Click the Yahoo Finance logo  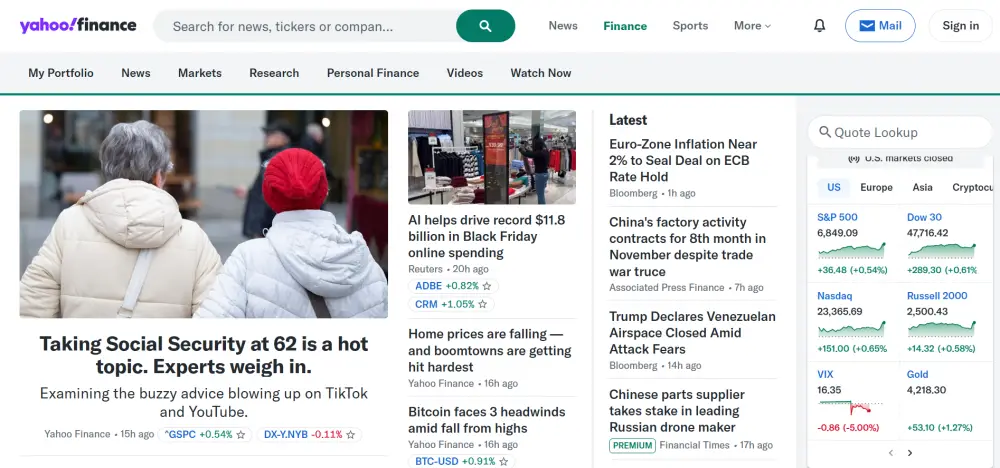78,26
